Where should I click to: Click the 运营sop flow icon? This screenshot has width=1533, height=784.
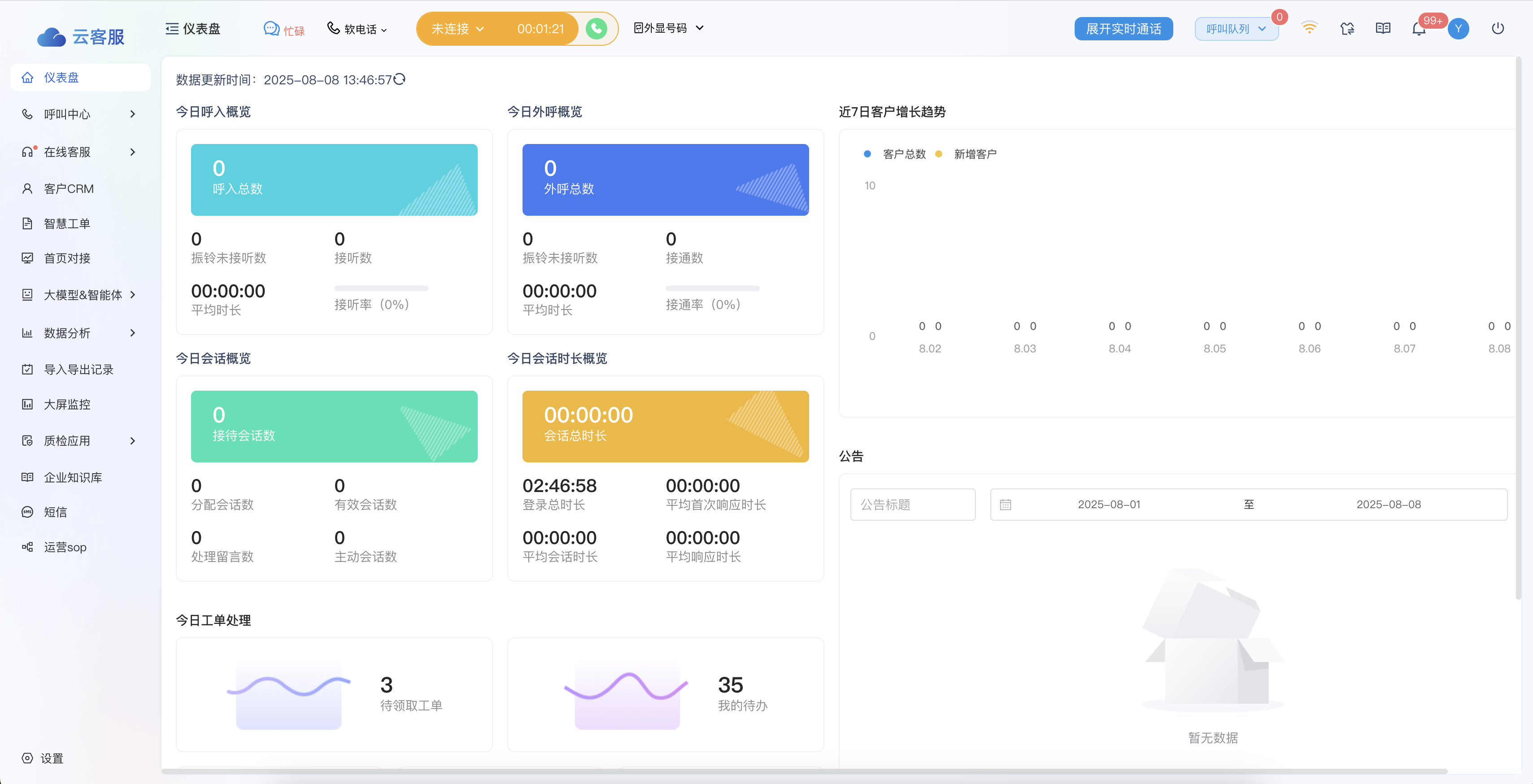(27, 546)
